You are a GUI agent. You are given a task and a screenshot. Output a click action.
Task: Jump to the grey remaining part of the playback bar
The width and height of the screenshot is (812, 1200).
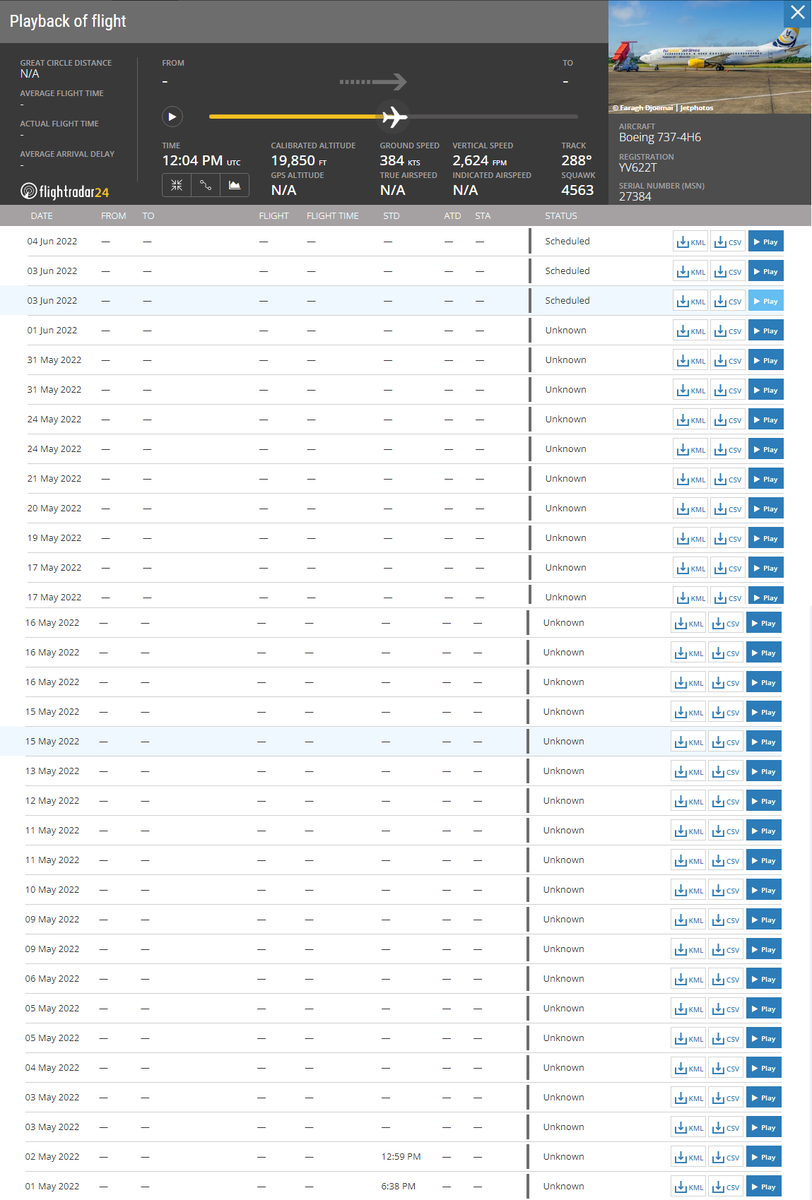[493, 117]
